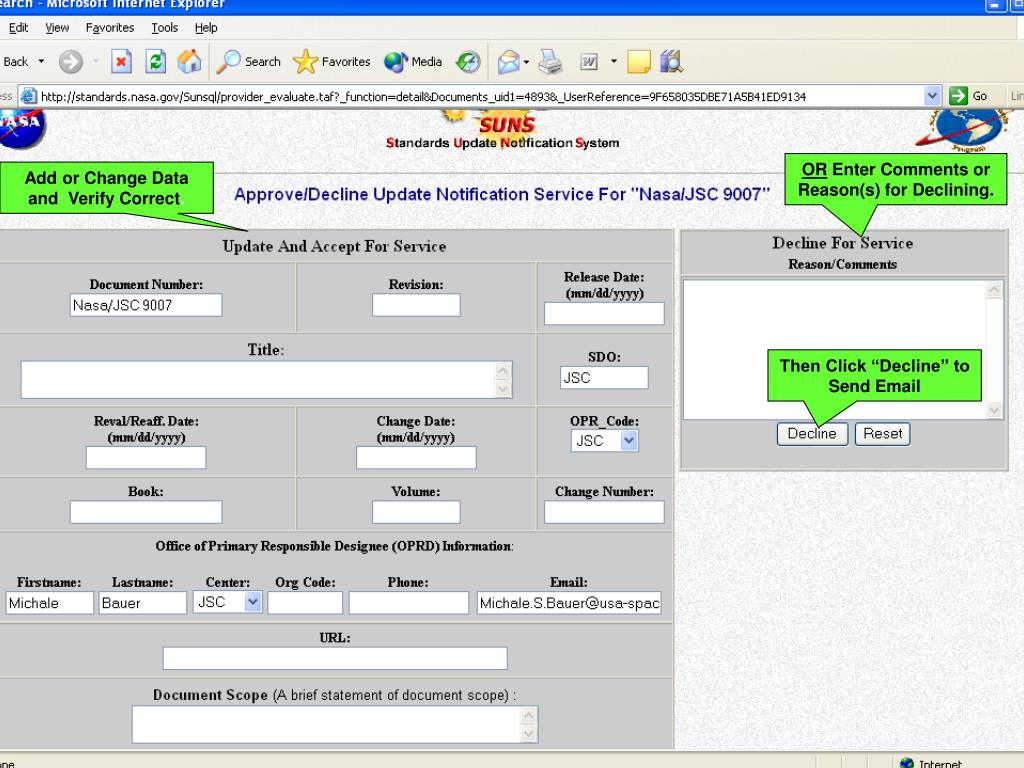Click into the Phone field
The image size is (1024, 768).
[x=409, y=602]
